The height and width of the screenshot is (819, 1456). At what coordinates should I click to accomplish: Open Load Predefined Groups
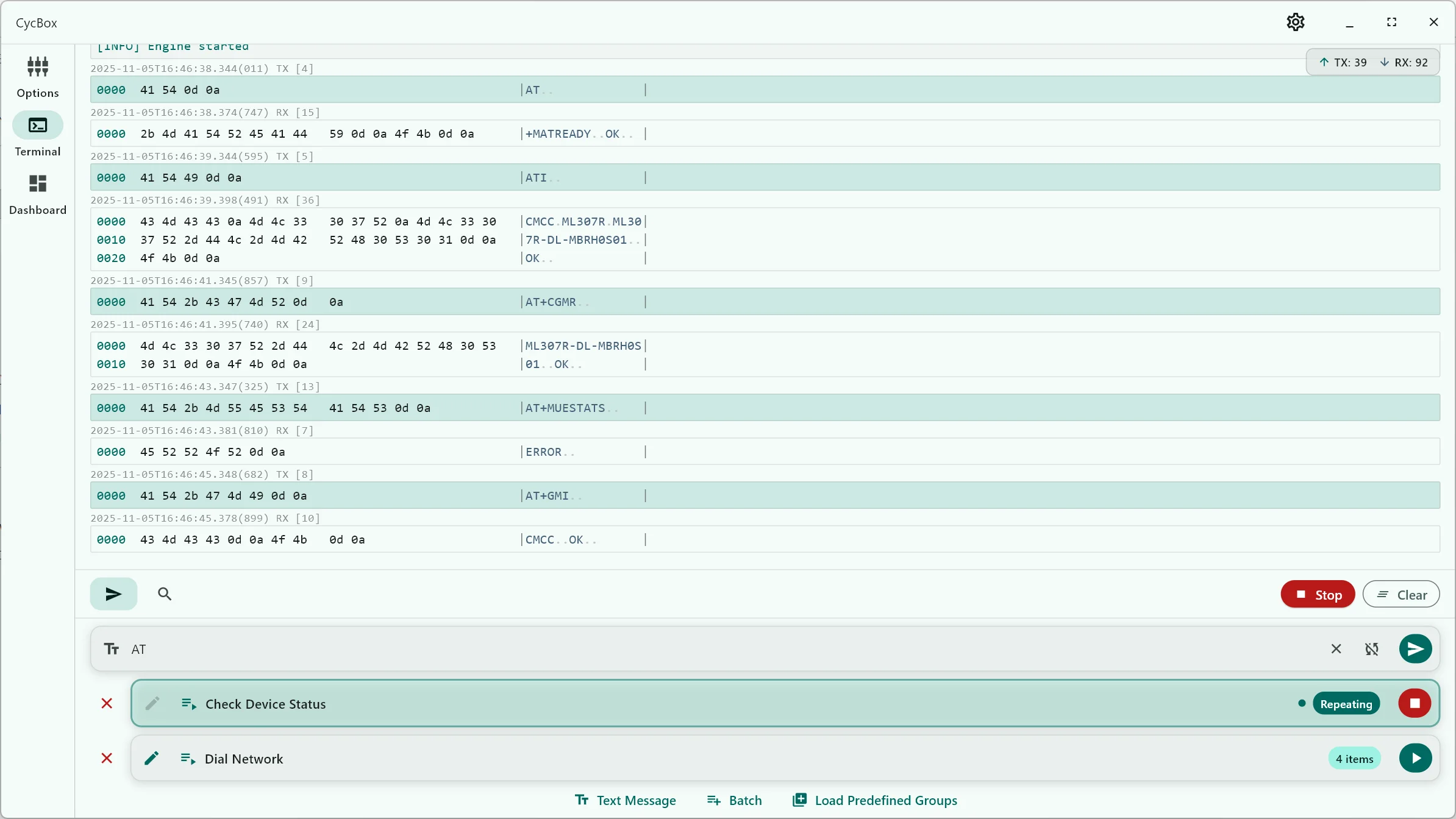coord(874,800)
